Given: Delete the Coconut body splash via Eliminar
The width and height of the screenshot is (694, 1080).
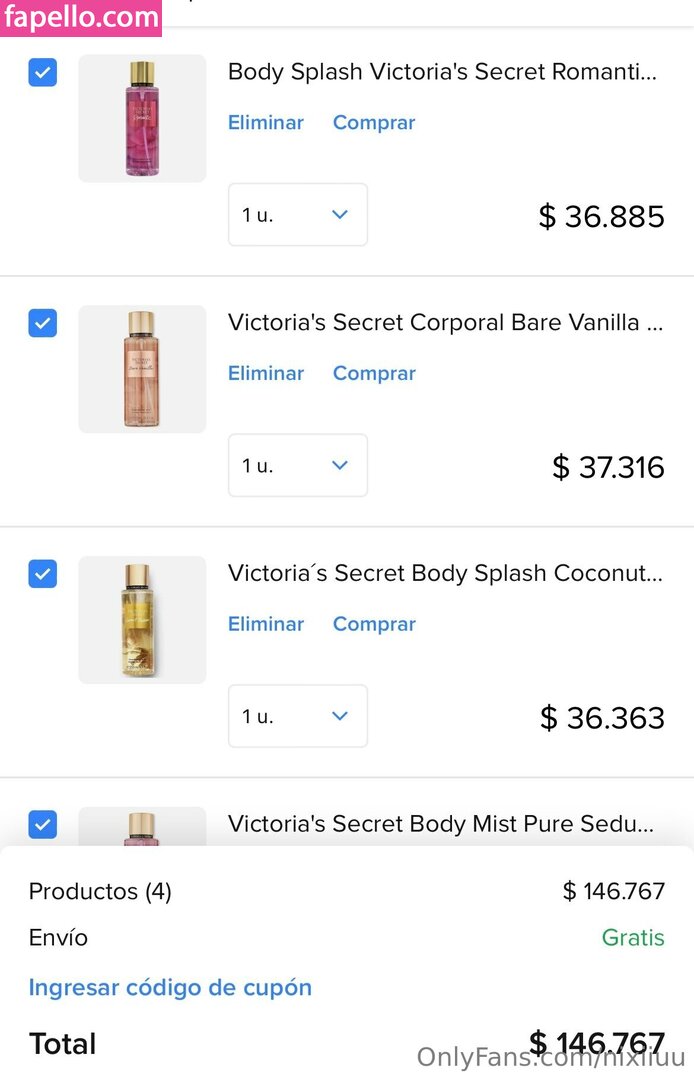Looking at the screenshot, I should (266, 625).
